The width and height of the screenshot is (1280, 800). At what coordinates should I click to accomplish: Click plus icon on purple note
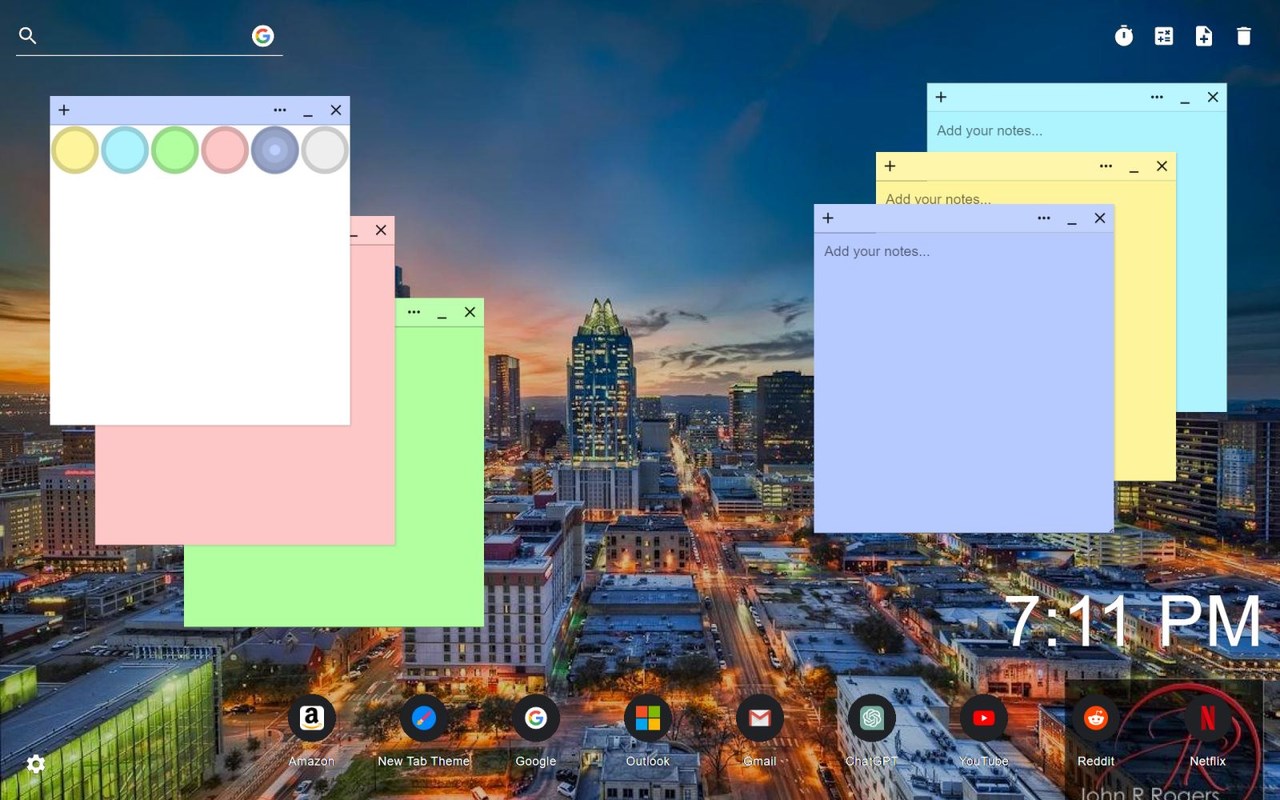tap(828, 218)
